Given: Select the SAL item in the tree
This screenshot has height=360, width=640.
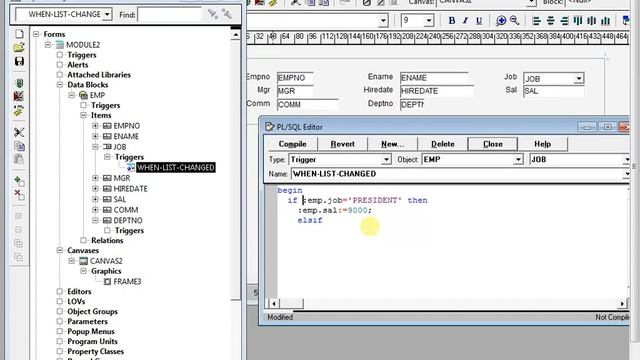Looking at the screenshot, I should click(x=120, y=199).
